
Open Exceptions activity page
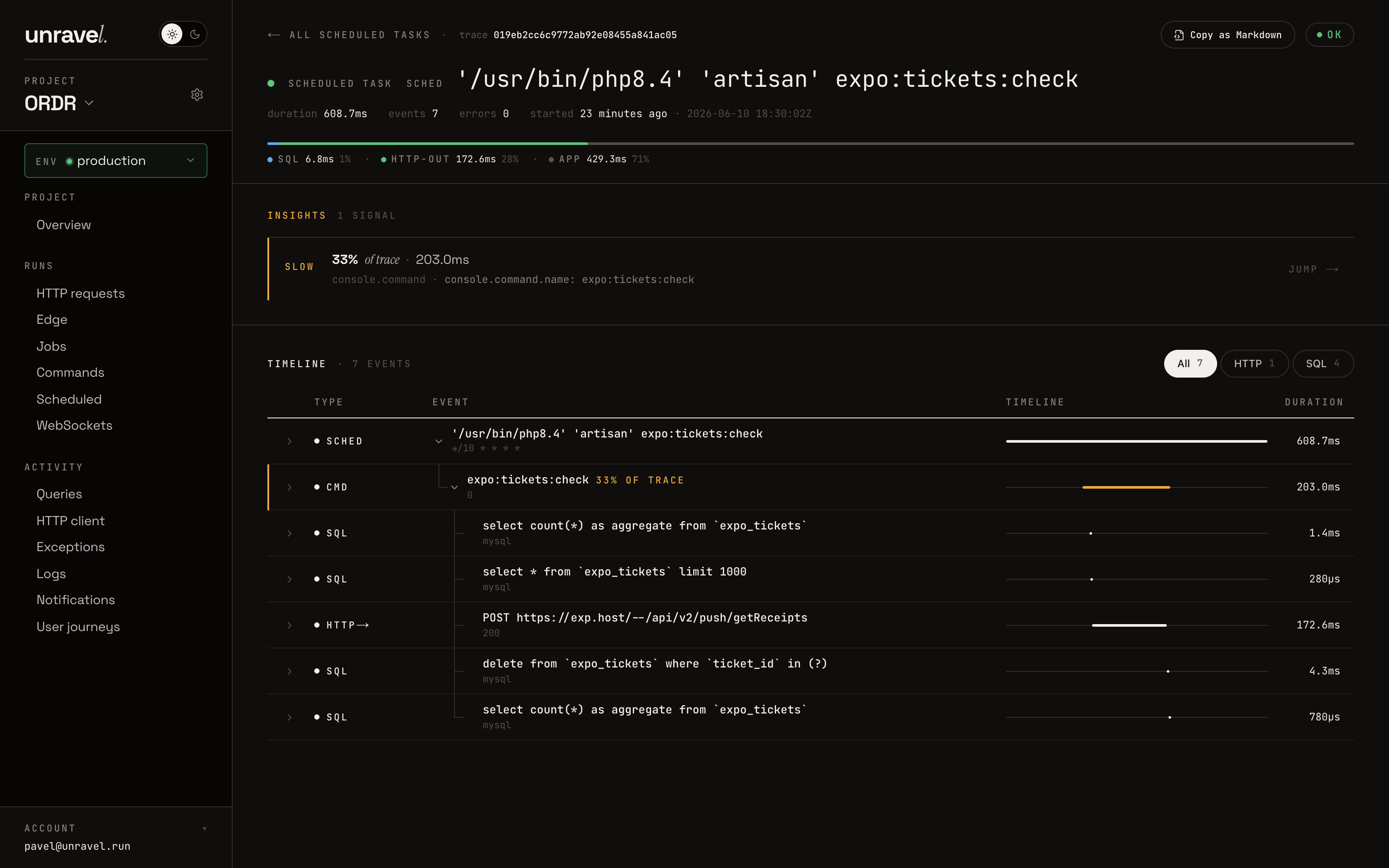coord(70,547)
